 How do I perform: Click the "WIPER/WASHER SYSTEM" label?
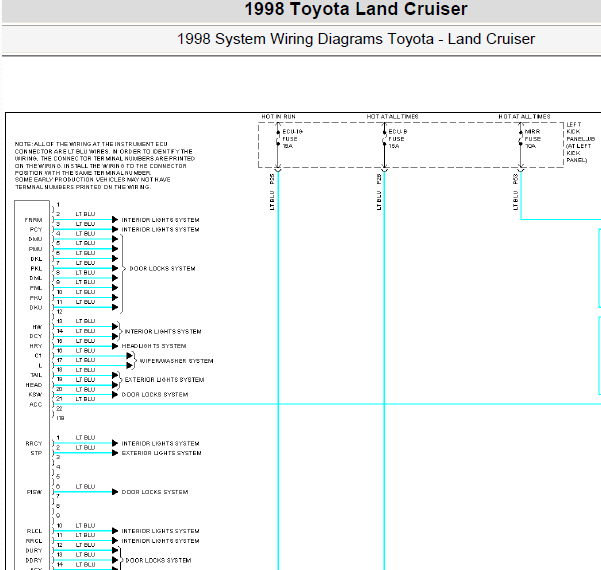176,361
